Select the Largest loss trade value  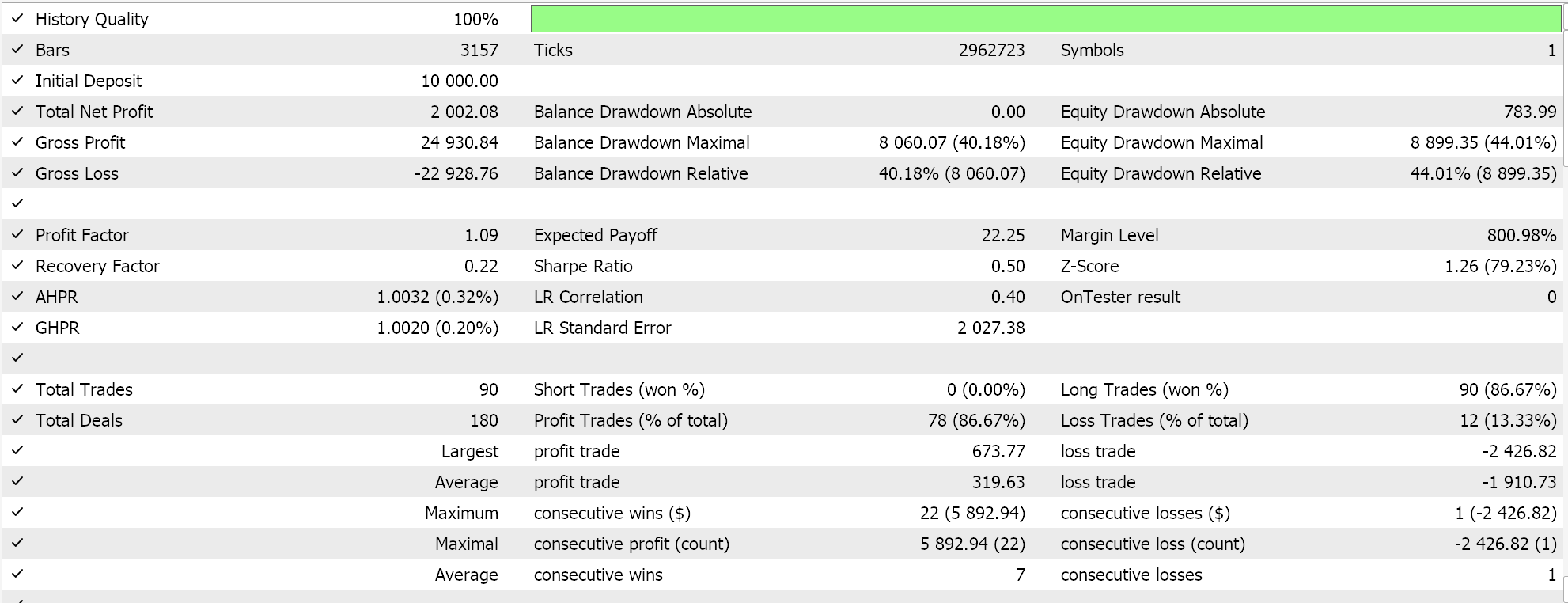pyautogui.click(x=1519, y=451)
